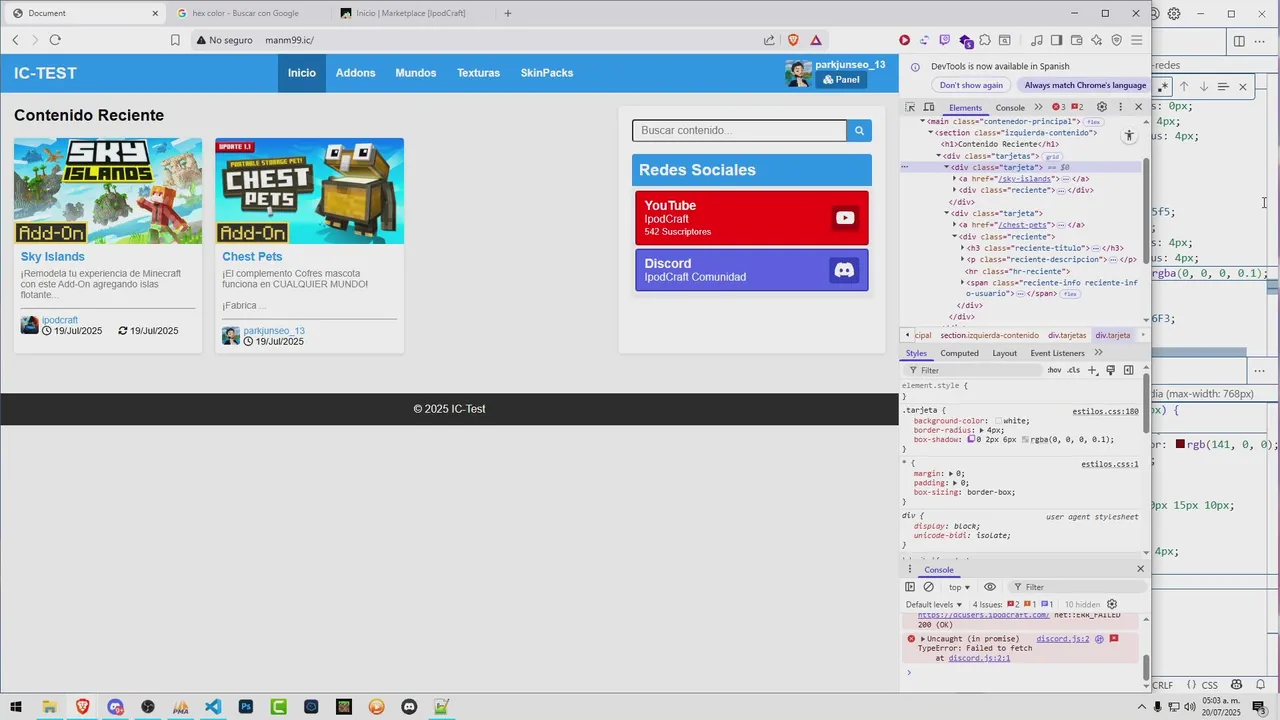Open OBS Studio from the taskbar
Viewport: 1280px width, 720px height.
click(x=148, y=707)
